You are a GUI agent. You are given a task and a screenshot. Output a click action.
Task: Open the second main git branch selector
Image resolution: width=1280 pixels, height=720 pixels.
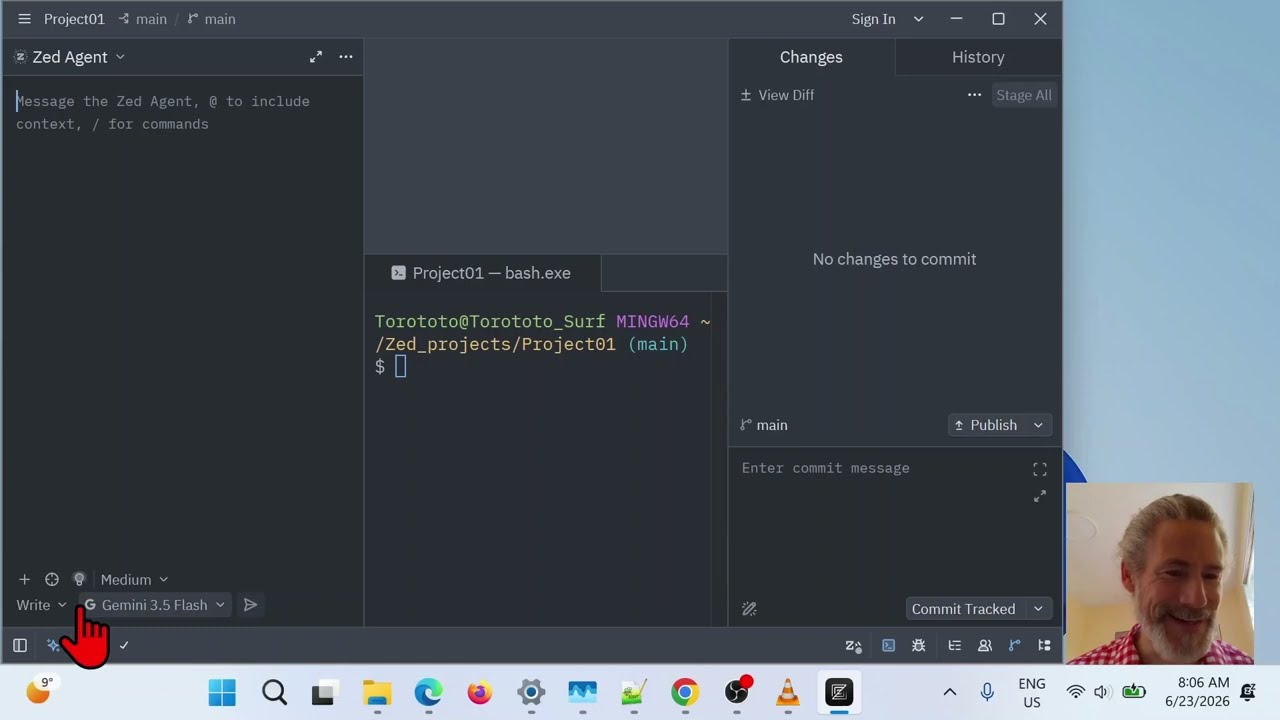[211, 19]
